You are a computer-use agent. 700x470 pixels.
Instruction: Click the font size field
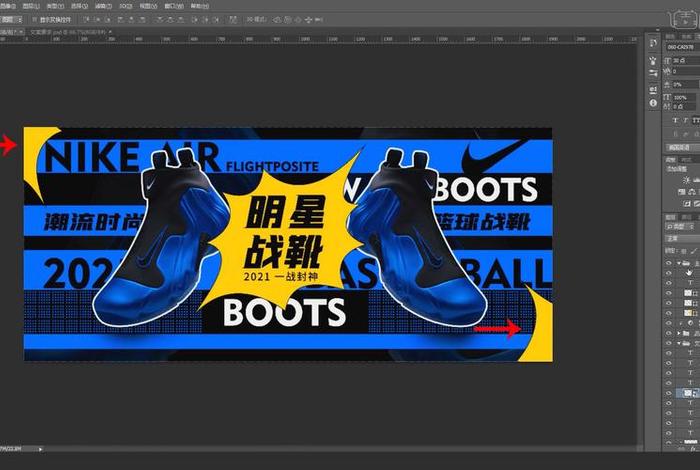tap(686, 60)
